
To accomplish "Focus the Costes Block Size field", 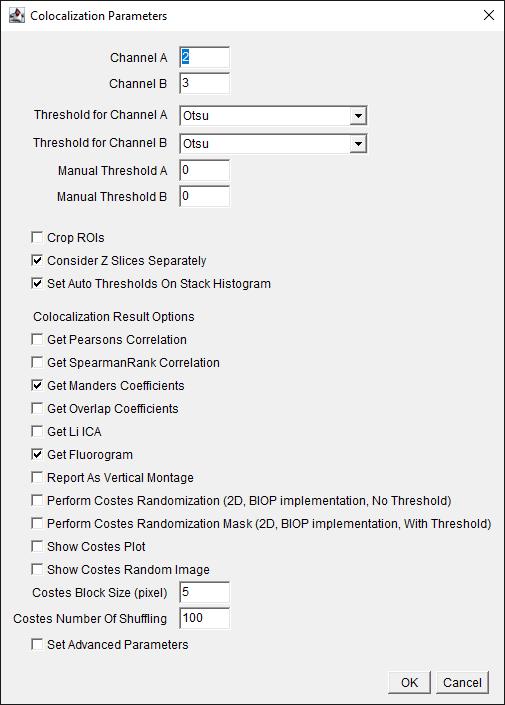I will click(204, 592).
